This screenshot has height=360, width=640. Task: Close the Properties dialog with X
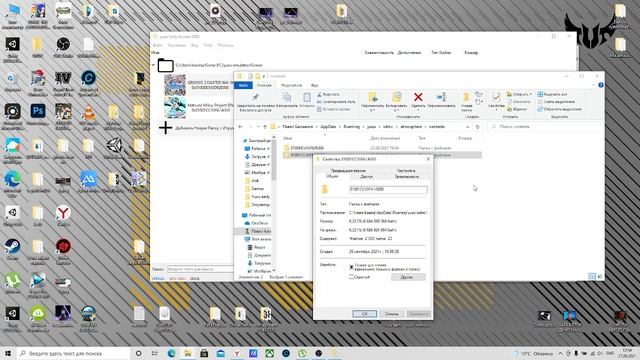click(x=428, y=159)
